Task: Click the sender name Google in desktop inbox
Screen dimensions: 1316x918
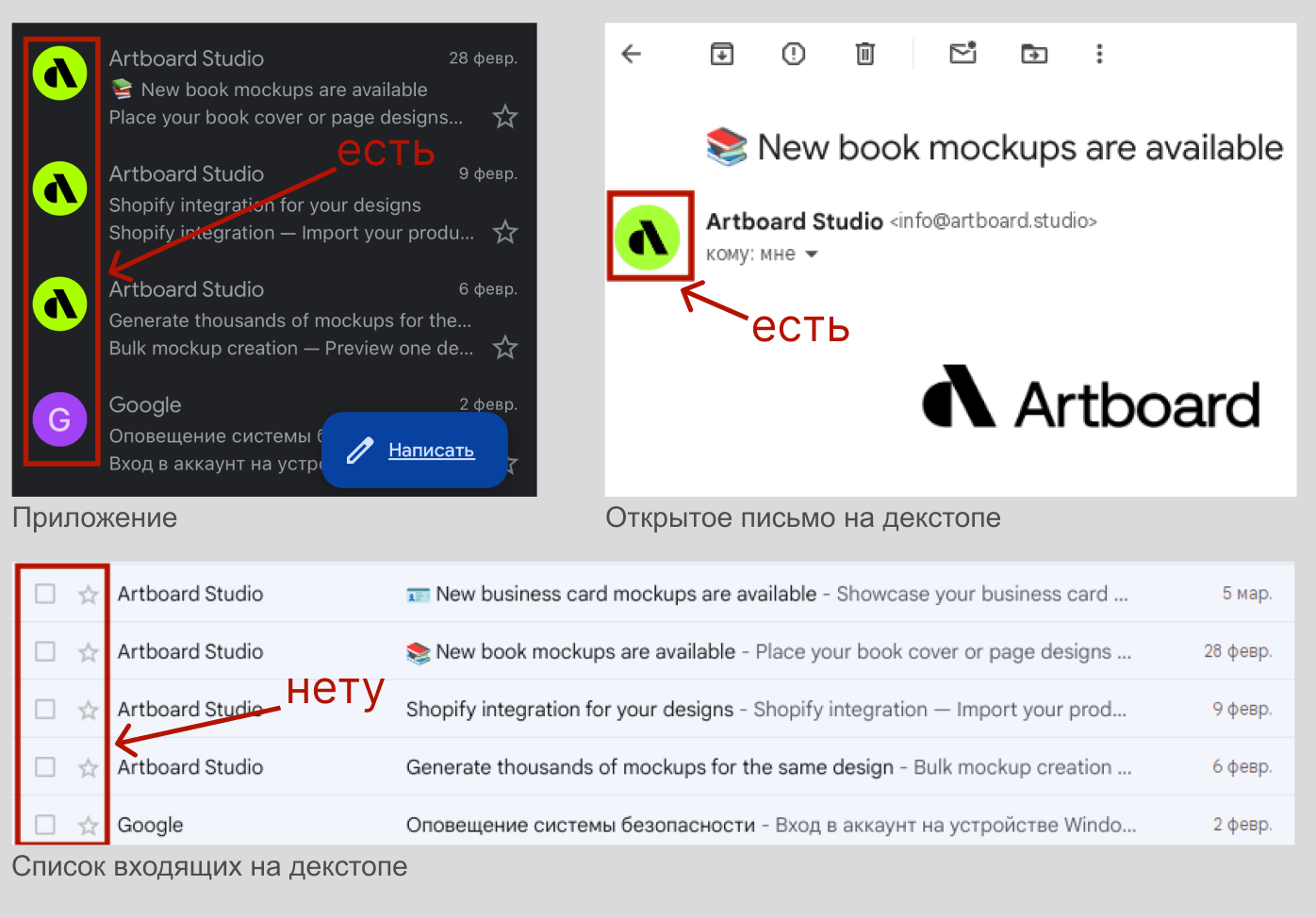Action: click(x=151, y=825)
